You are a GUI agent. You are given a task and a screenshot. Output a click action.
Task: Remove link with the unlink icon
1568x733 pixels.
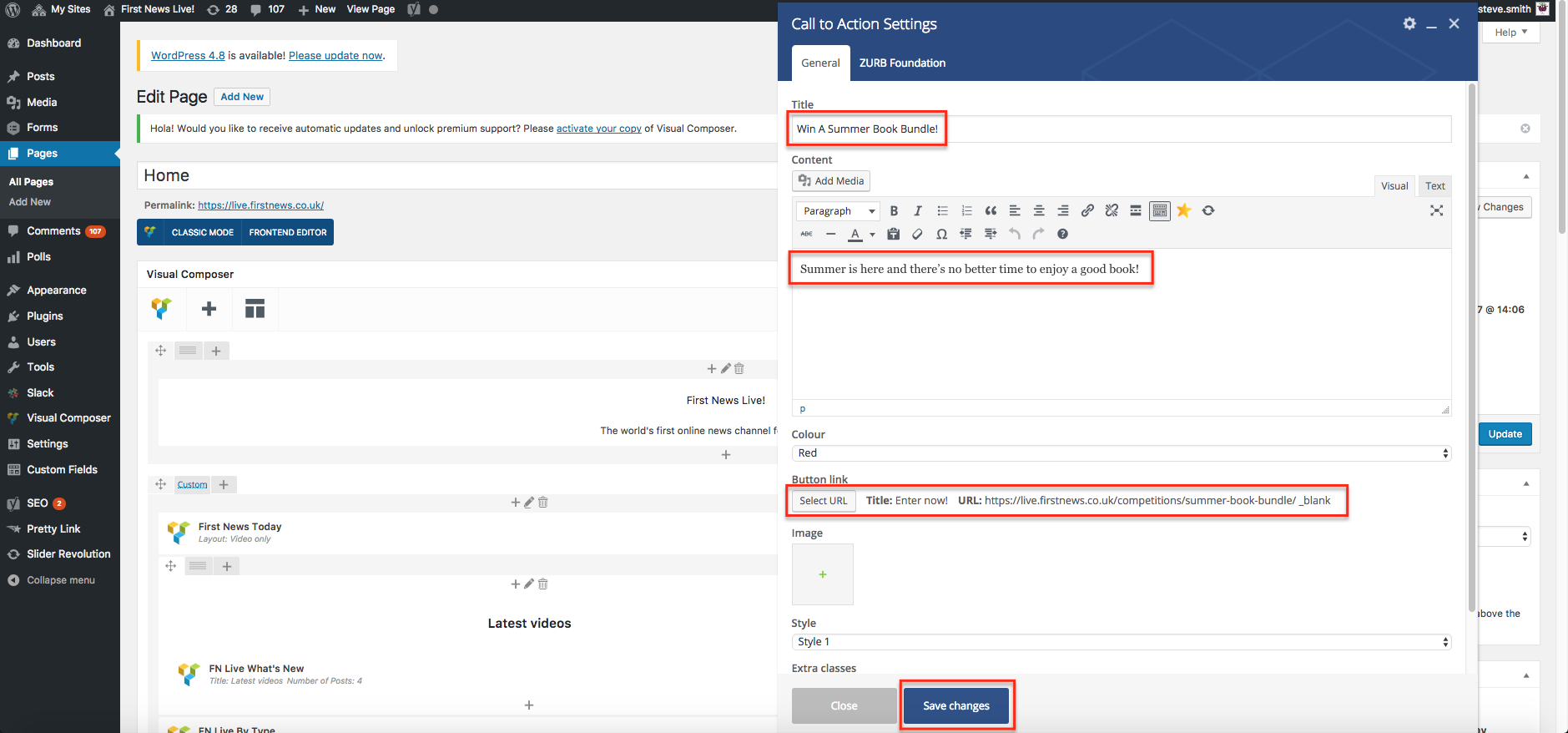[1112, 211]
